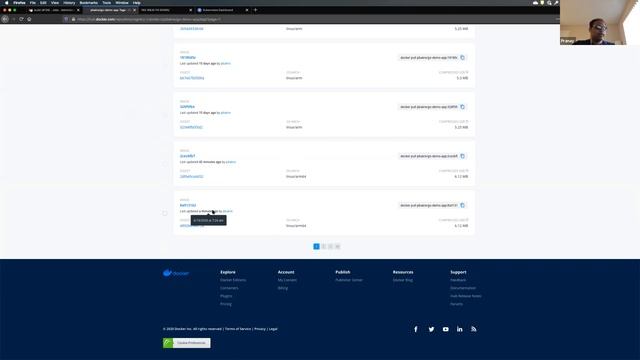
Task: Open Billing footer link
Action: point(283,288)
